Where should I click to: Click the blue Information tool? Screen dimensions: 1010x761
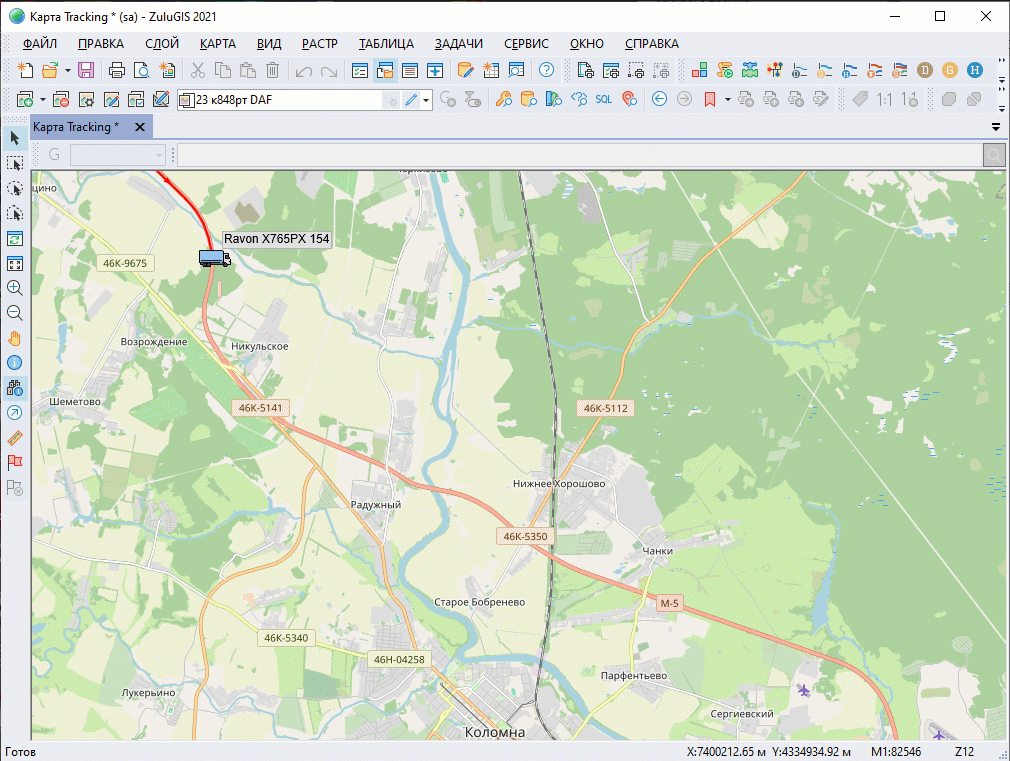point(15,363)
